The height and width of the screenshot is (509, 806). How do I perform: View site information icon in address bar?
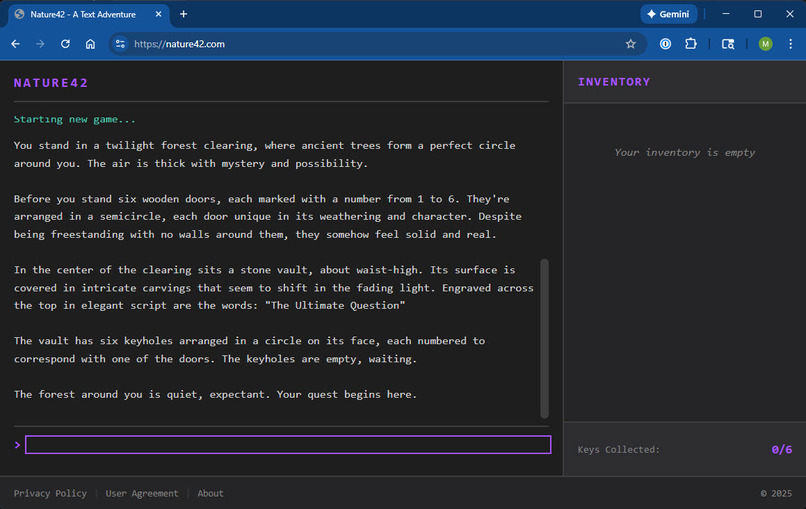[x=120, y=44]
